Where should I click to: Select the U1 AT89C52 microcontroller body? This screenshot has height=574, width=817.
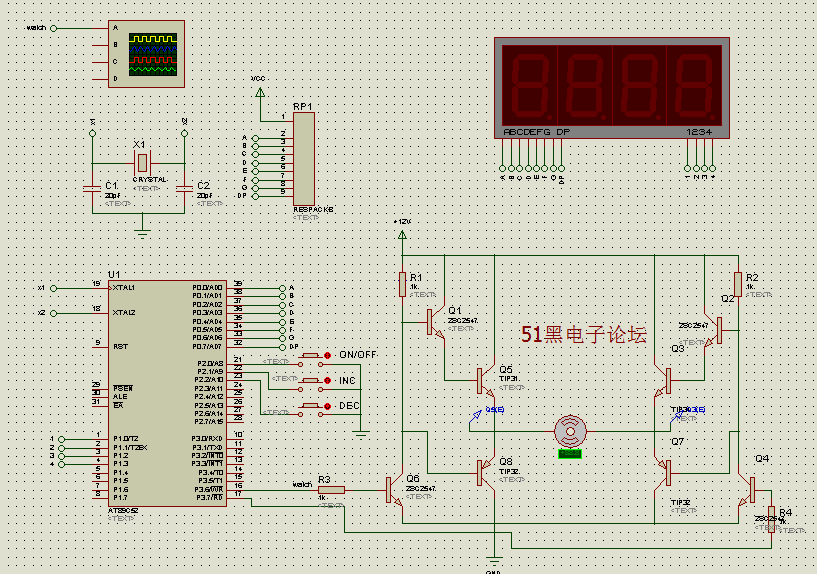click(167, 394)
